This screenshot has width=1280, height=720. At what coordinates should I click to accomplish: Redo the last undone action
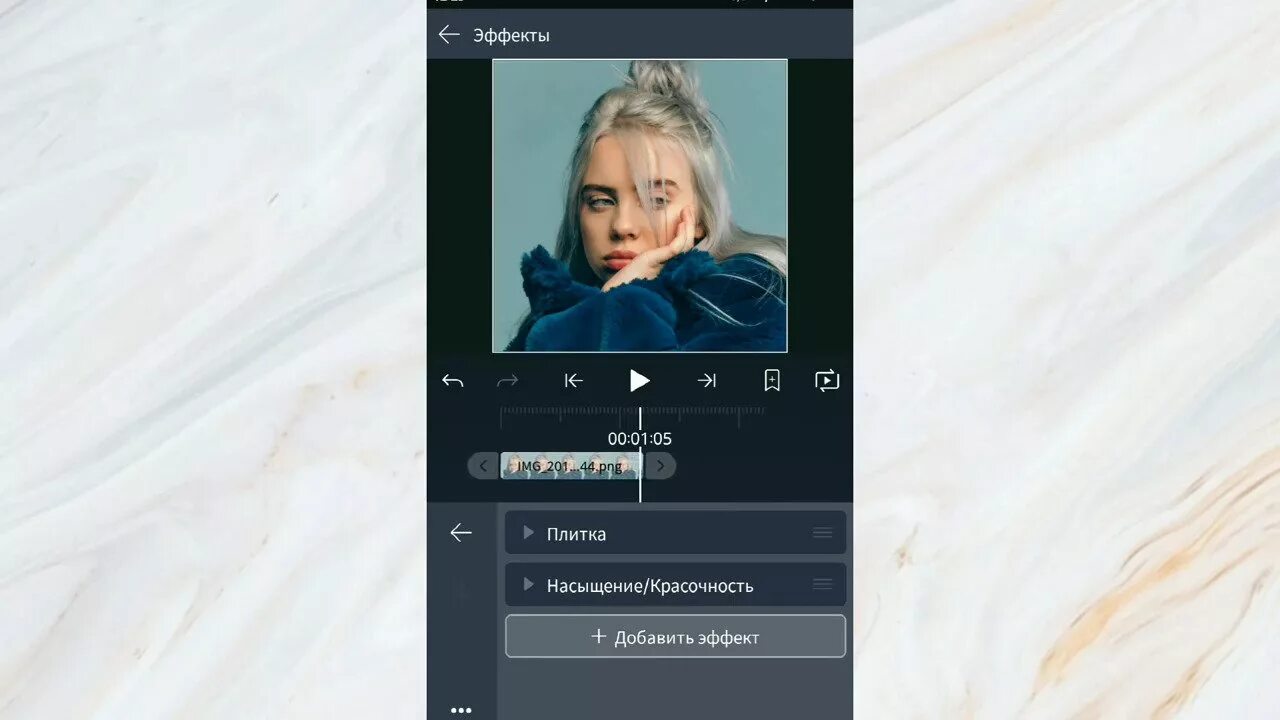coord(508,381)
